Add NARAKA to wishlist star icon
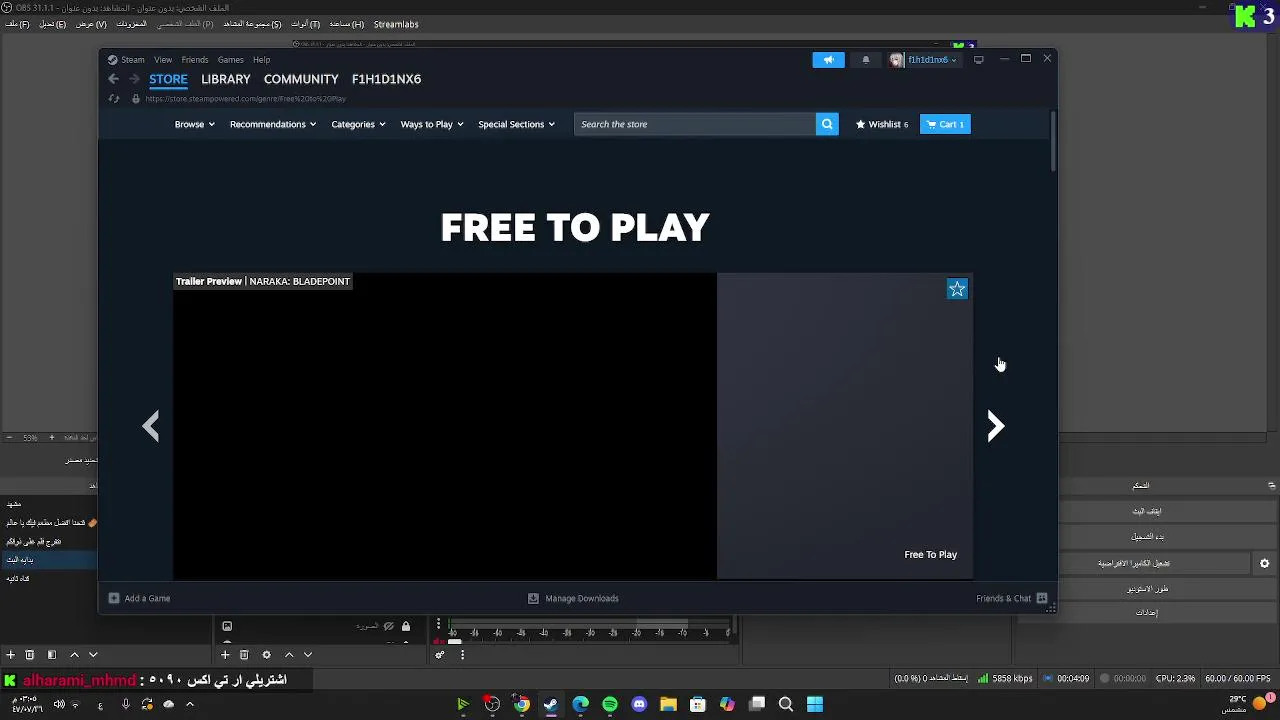Image resolution: width=1280 pixels, height=720 pixels. 957,289
